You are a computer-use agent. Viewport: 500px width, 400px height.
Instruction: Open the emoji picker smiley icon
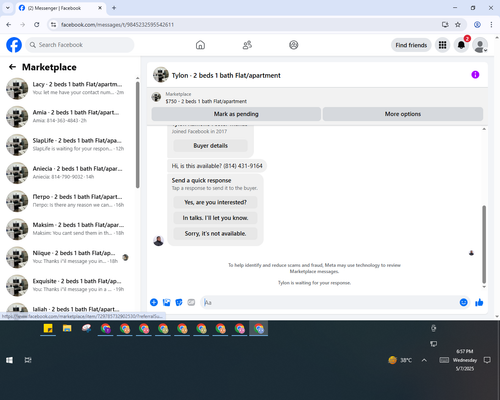pos(463,302)
